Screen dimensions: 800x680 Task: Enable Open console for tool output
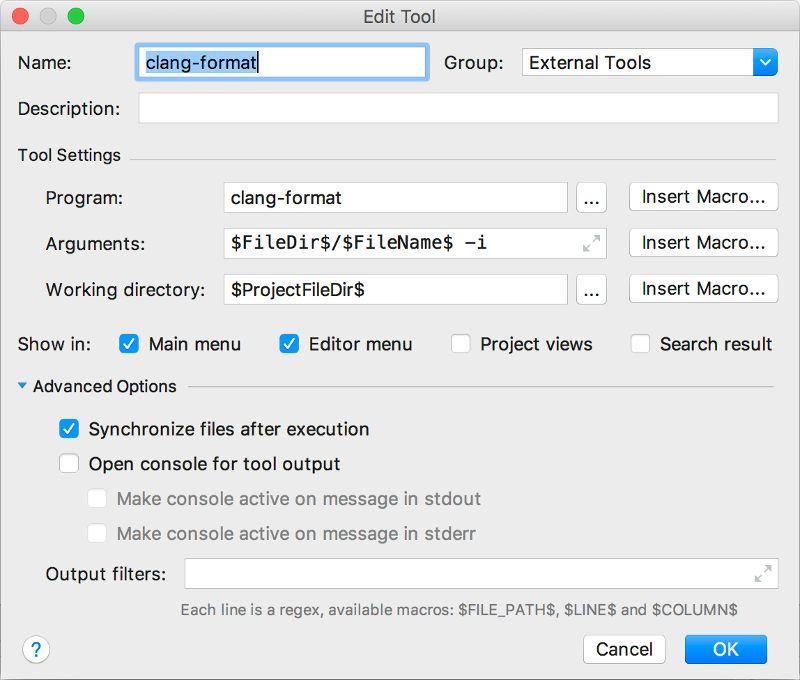(69, 464)
